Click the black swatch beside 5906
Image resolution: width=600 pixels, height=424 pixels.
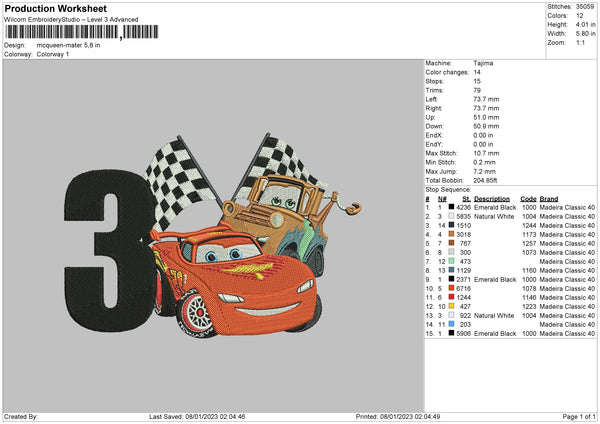452,333
